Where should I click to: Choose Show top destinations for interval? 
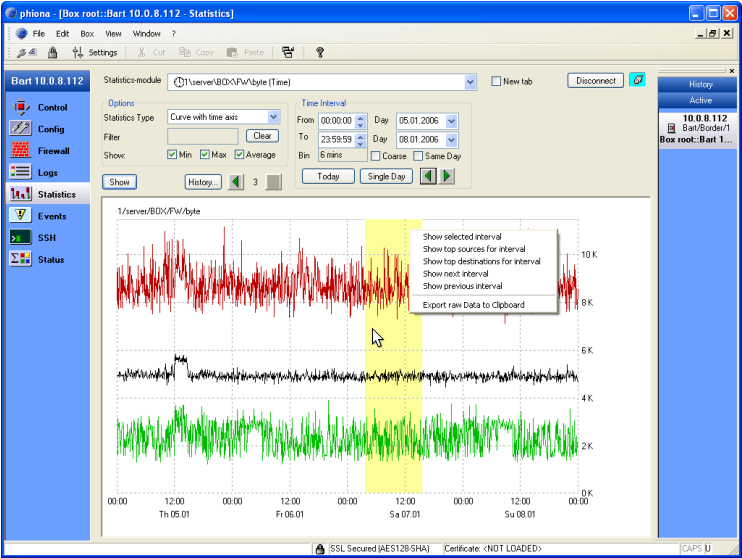[483, 261]
